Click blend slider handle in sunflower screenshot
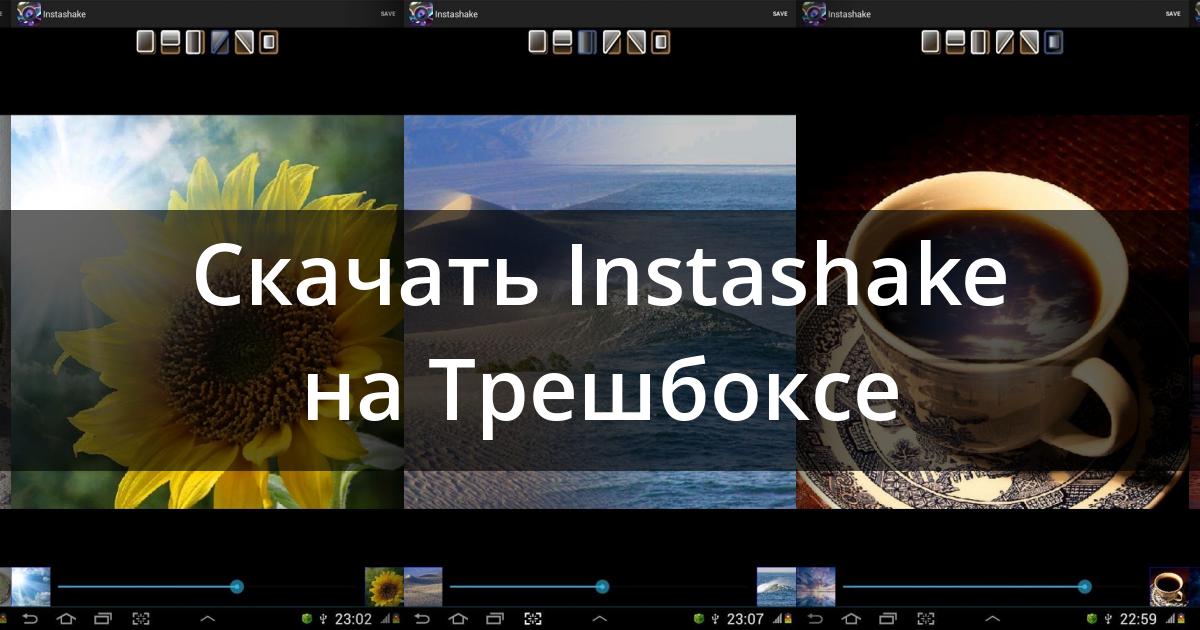Screen dimensions: 1200x630 pyautogui.click(x=237, y=587)
